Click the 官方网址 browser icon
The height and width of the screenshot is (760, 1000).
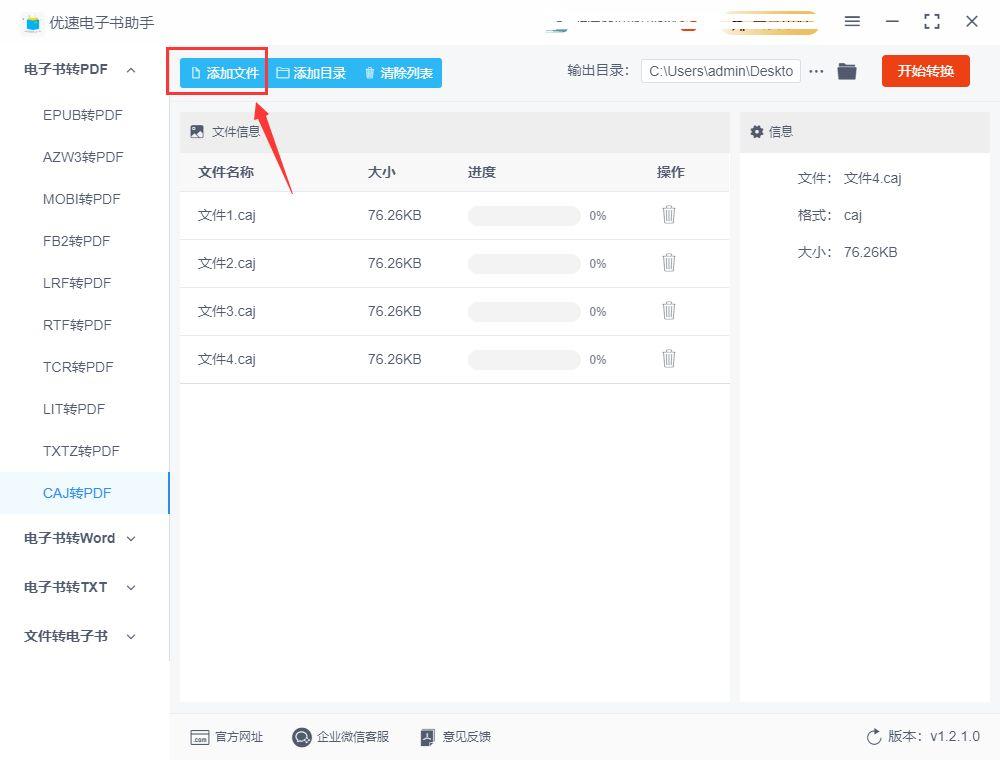(200, 738)
